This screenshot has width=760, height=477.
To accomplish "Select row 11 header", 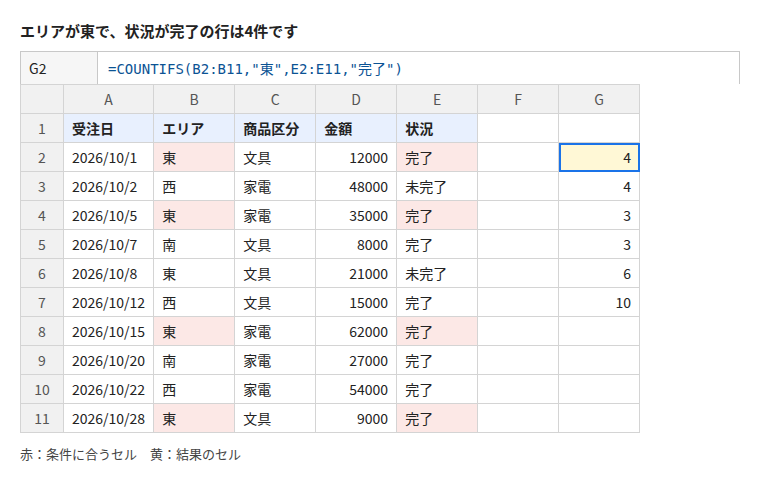I will click(x=42, y=419).
